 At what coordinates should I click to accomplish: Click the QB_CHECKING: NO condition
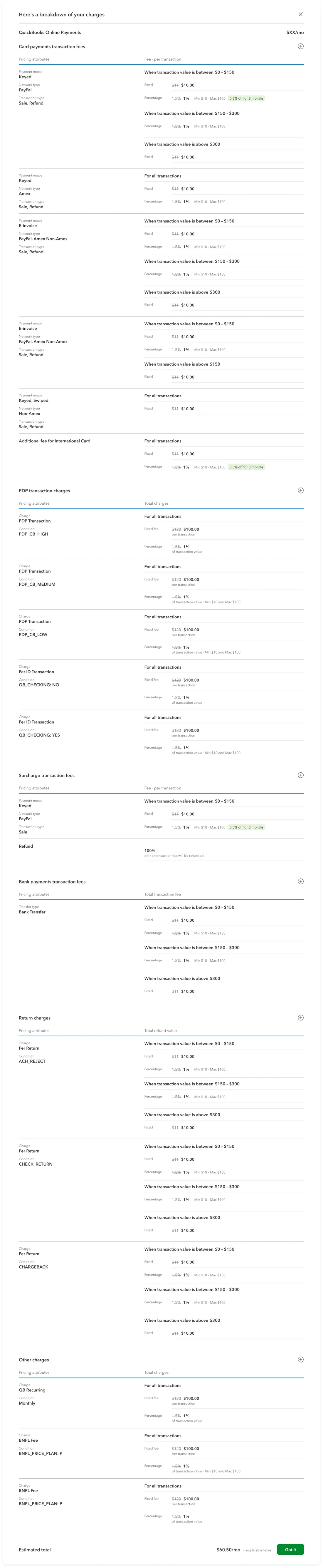coord(39,685)
